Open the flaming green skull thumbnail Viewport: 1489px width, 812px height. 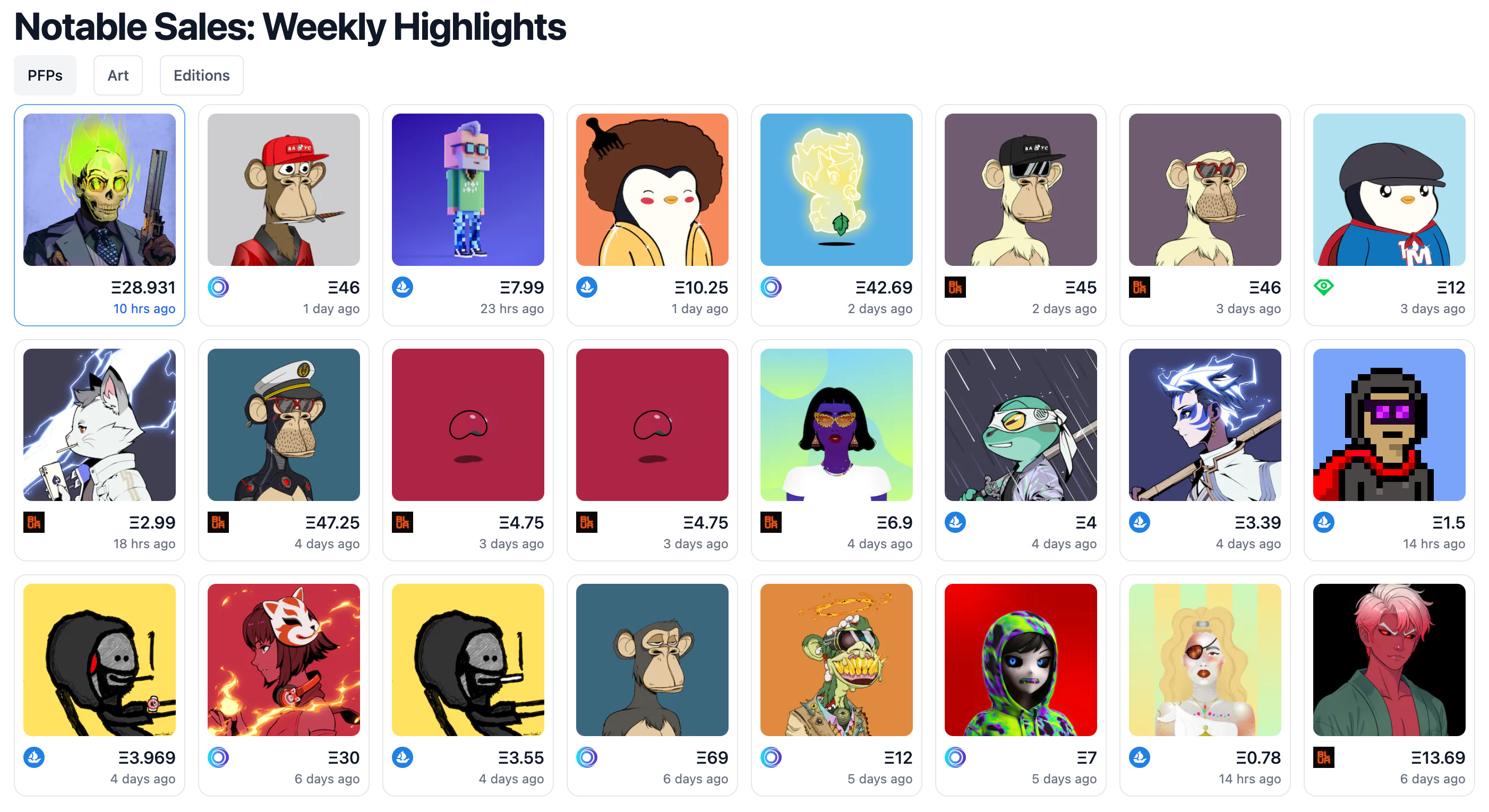point(99,189)
